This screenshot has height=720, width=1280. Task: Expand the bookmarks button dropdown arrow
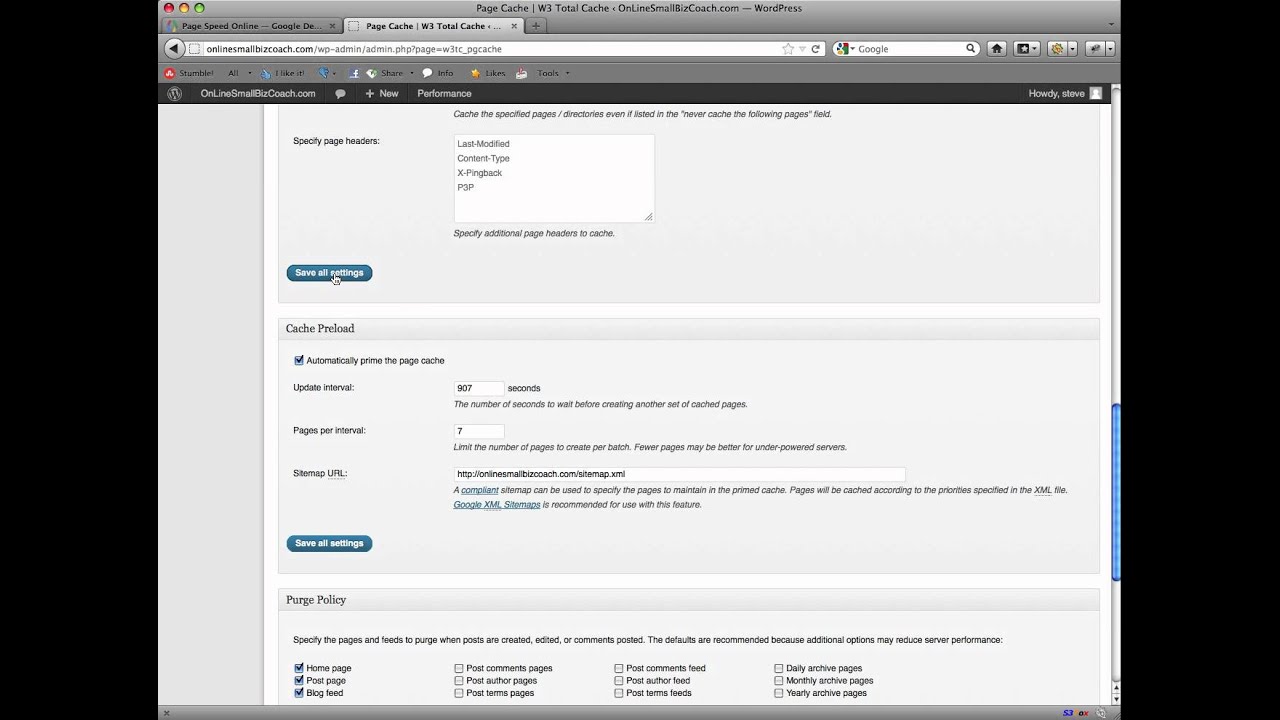click(x=1036, y=48)
